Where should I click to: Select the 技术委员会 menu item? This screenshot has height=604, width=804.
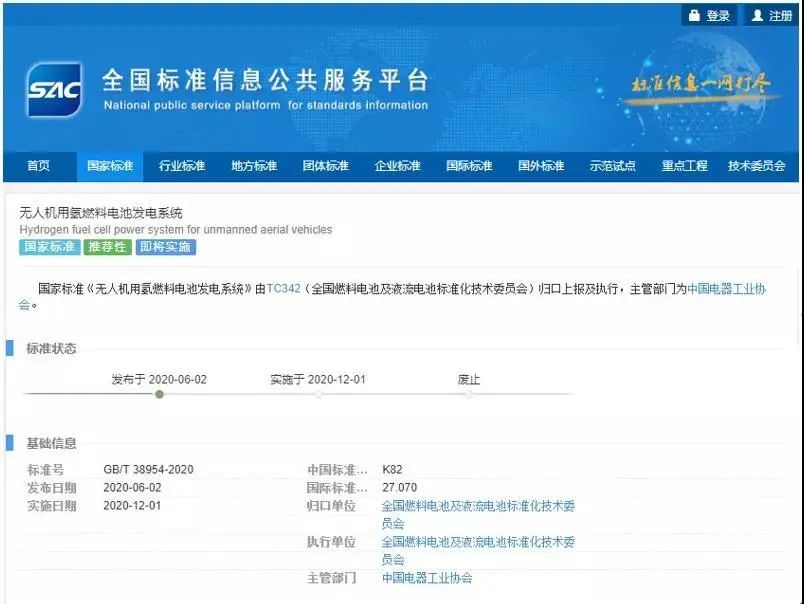(x=756, y=166)
